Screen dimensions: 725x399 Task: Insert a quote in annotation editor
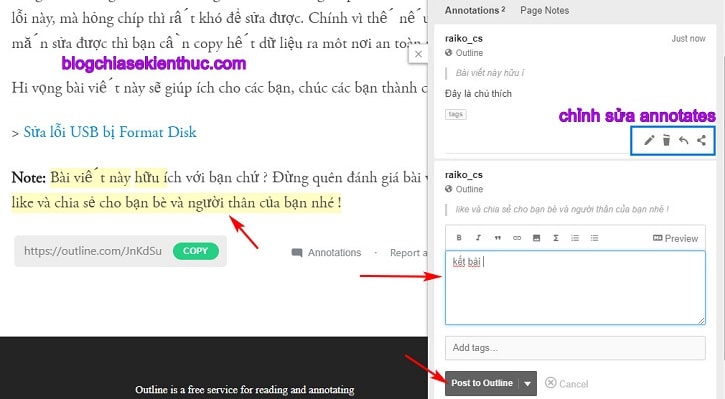(x=498, y=238)
